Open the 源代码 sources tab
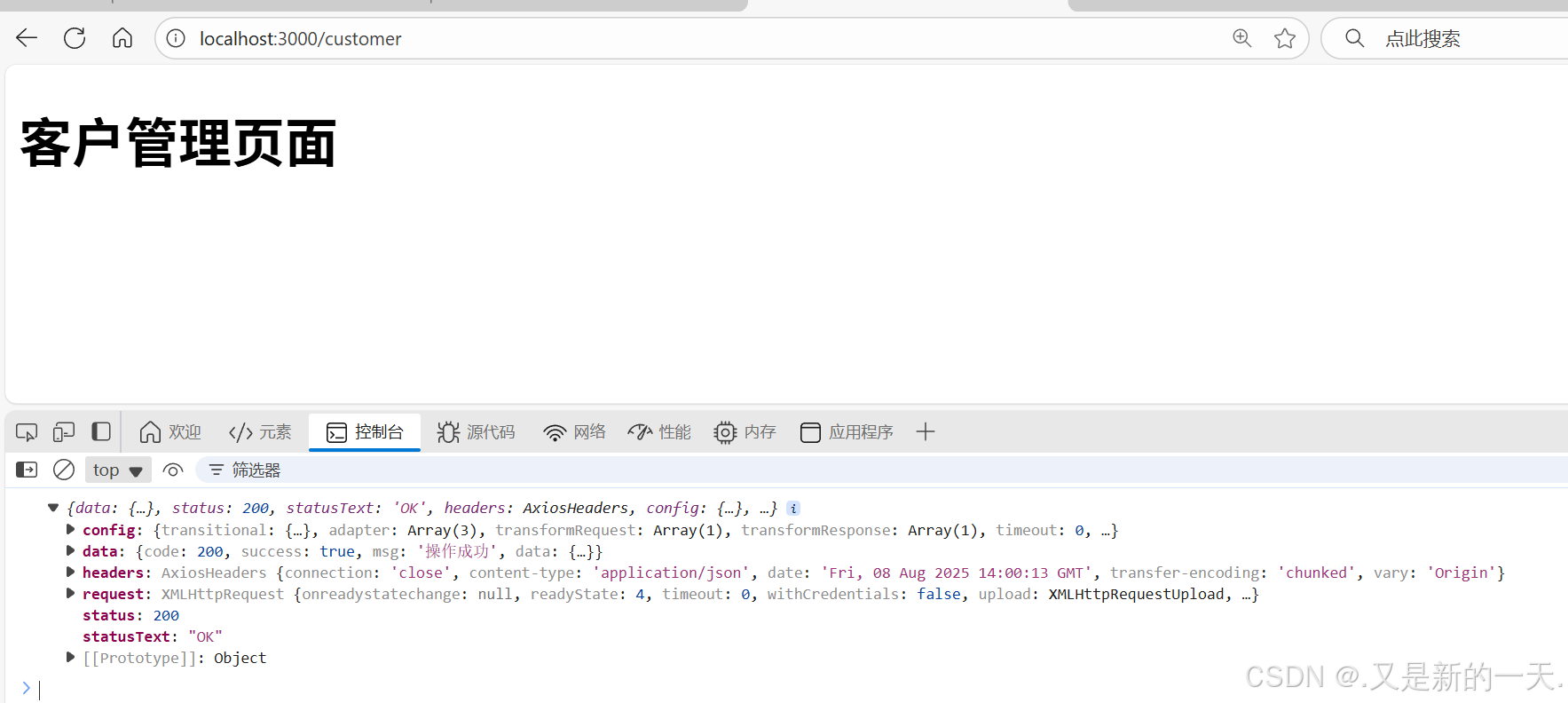This screenshot has height=703, width=1568. (476, 432)
